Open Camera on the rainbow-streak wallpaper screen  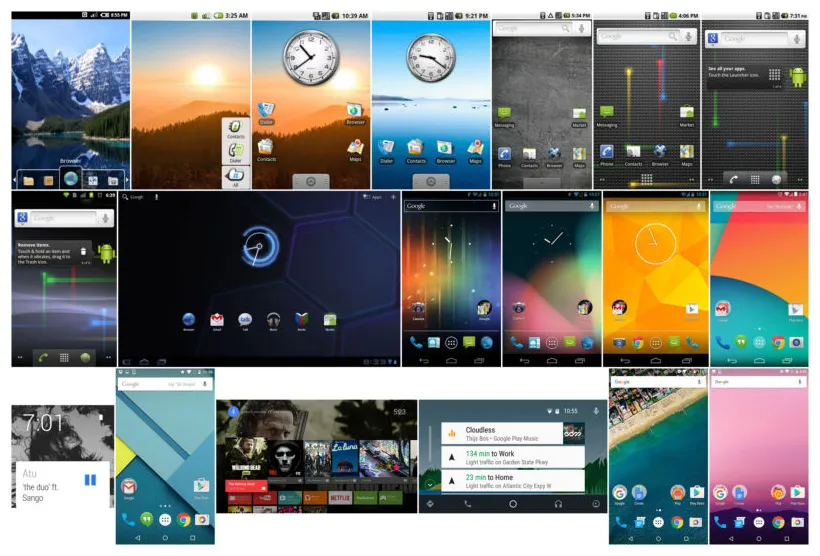pos(418,309)
